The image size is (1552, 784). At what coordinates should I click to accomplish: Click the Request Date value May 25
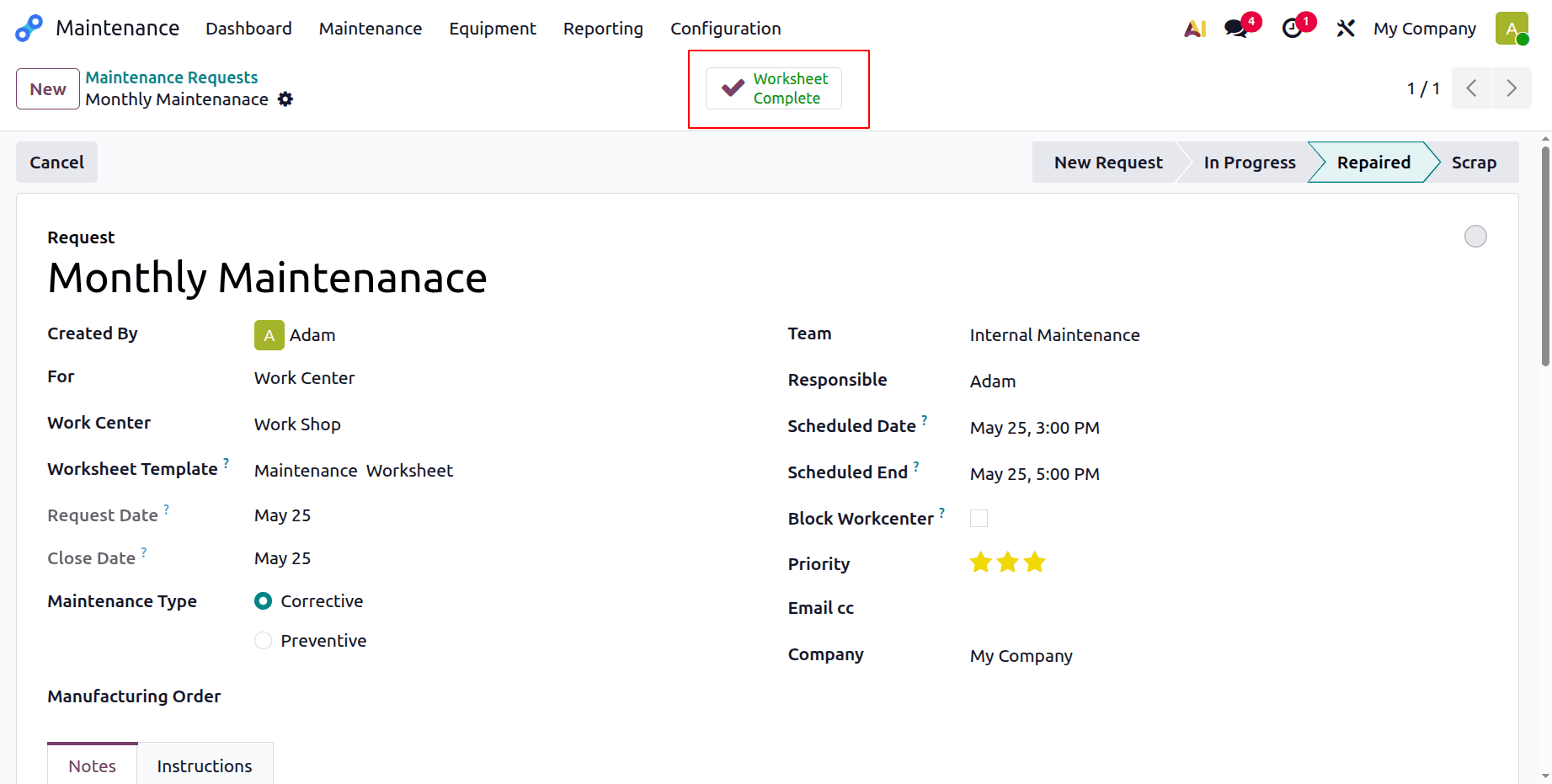coord(283,515)
